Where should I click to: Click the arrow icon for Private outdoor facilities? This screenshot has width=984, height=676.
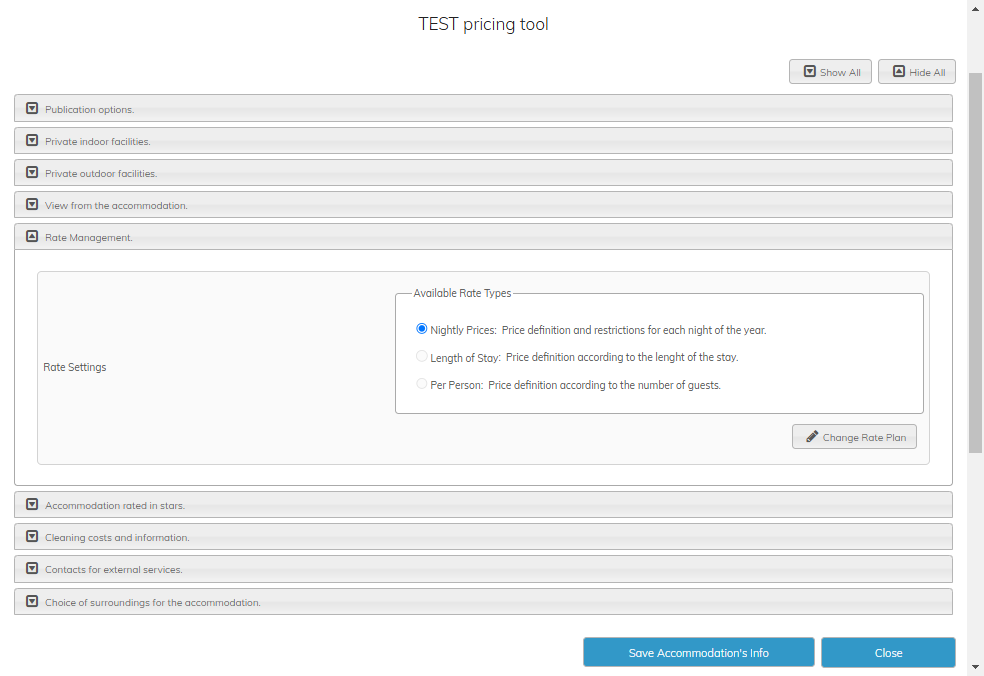point(32,173)
